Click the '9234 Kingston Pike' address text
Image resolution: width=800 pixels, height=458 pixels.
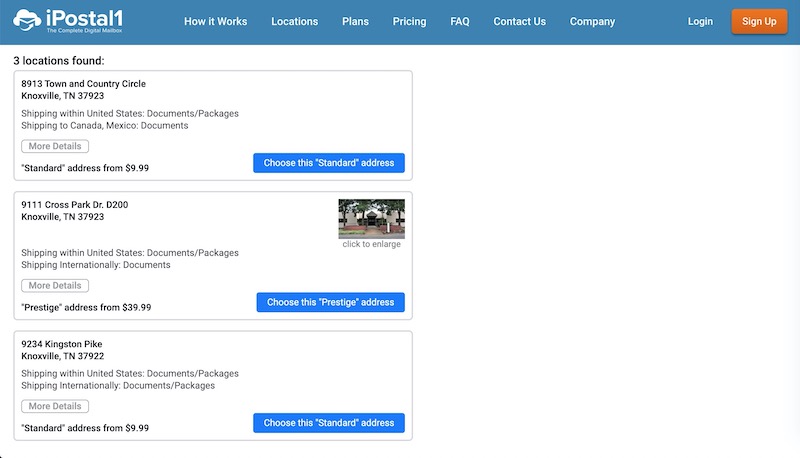coord(62,344)
